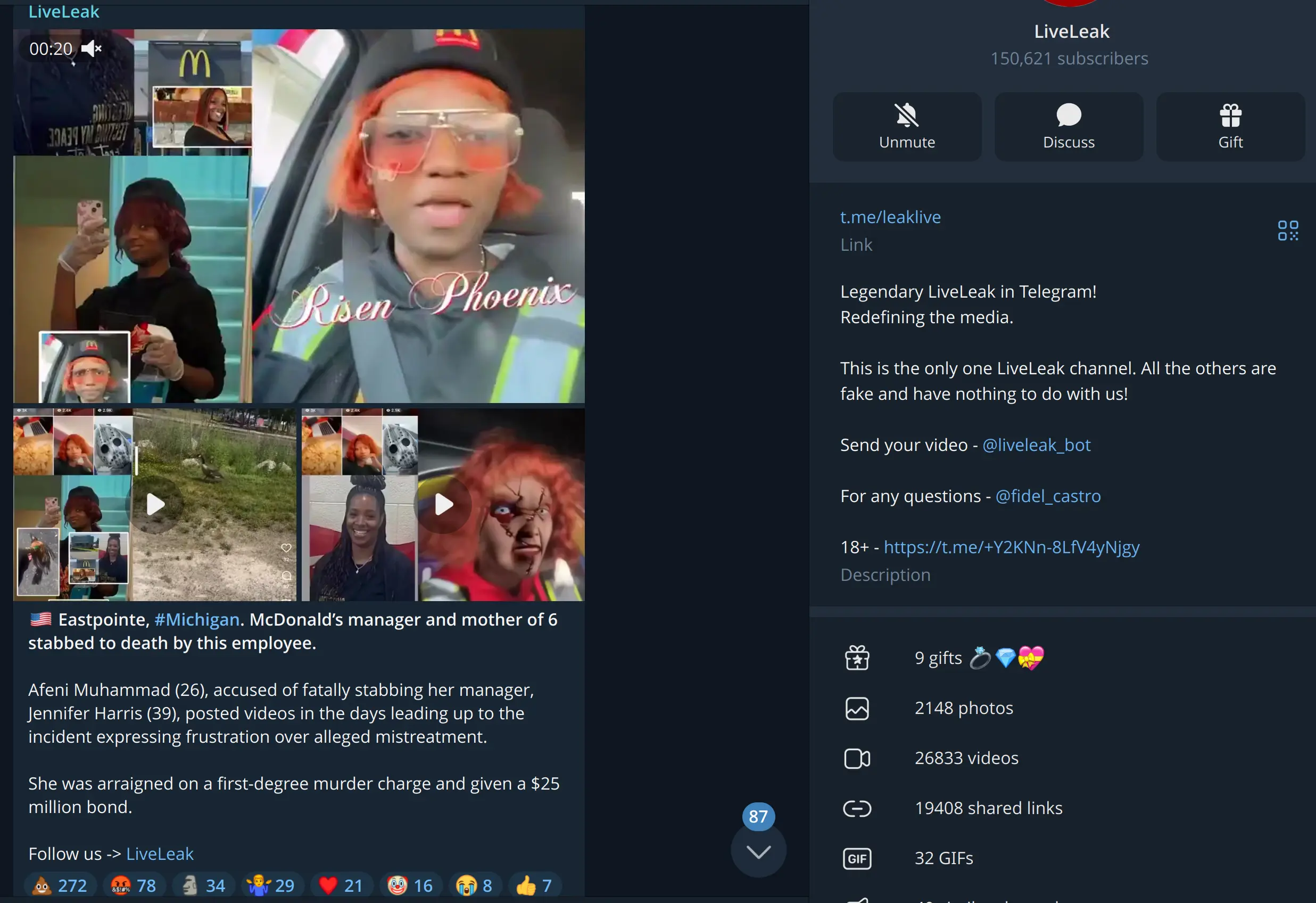Toggle the video mute speaker icon
Image resolution: width=1316 pixels, height=903 pixels.
click(91, 49)
